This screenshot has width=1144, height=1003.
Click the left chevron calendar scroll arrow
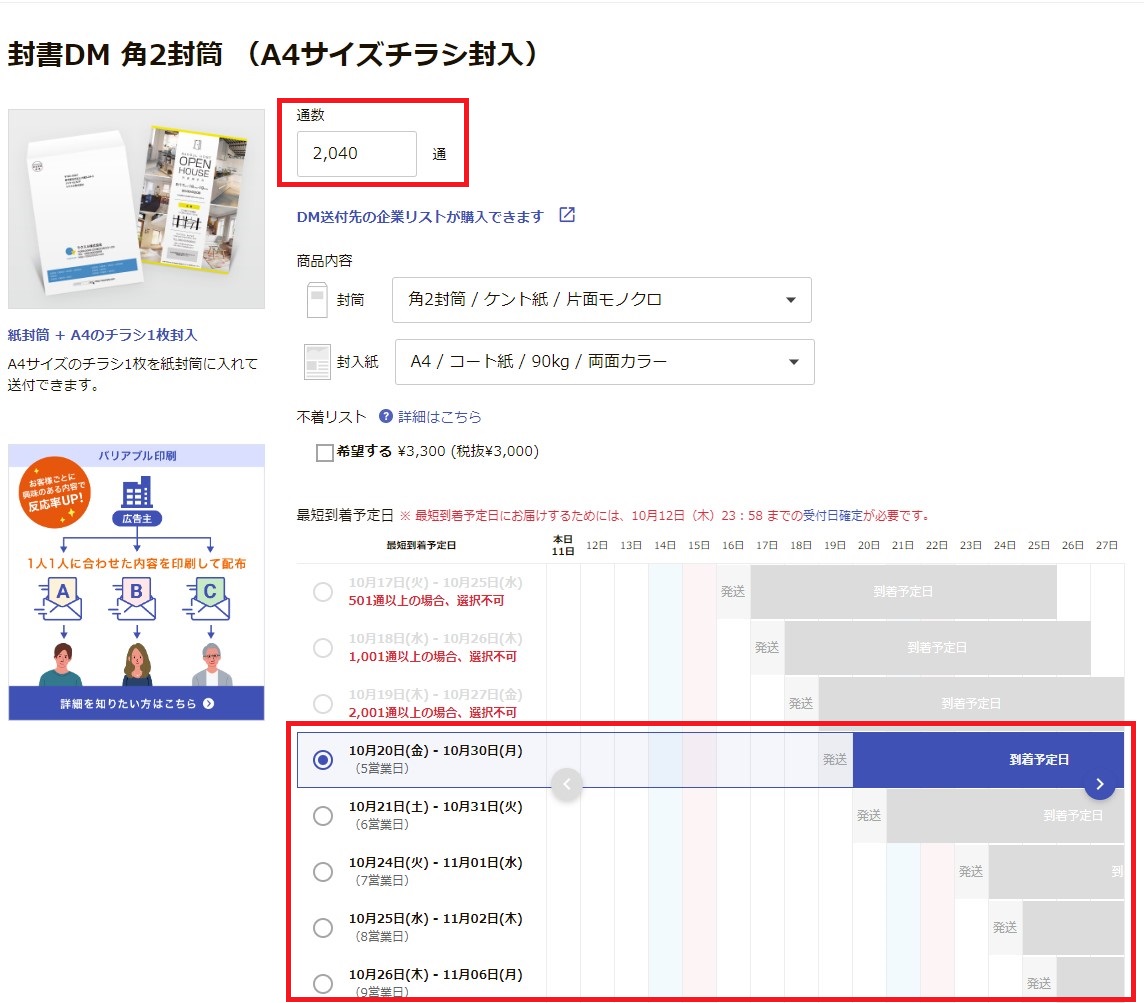coord(567,785)
